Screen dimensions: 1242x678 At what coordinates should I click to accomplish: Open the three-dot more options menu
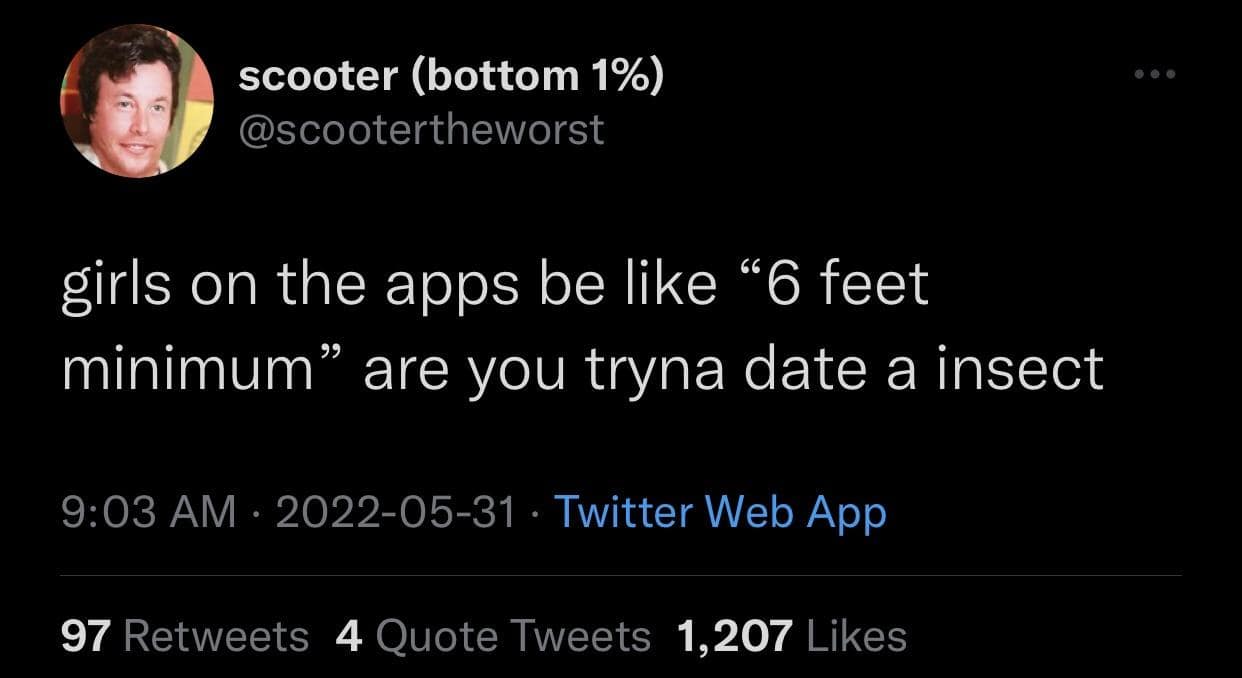click(1155, 74)
